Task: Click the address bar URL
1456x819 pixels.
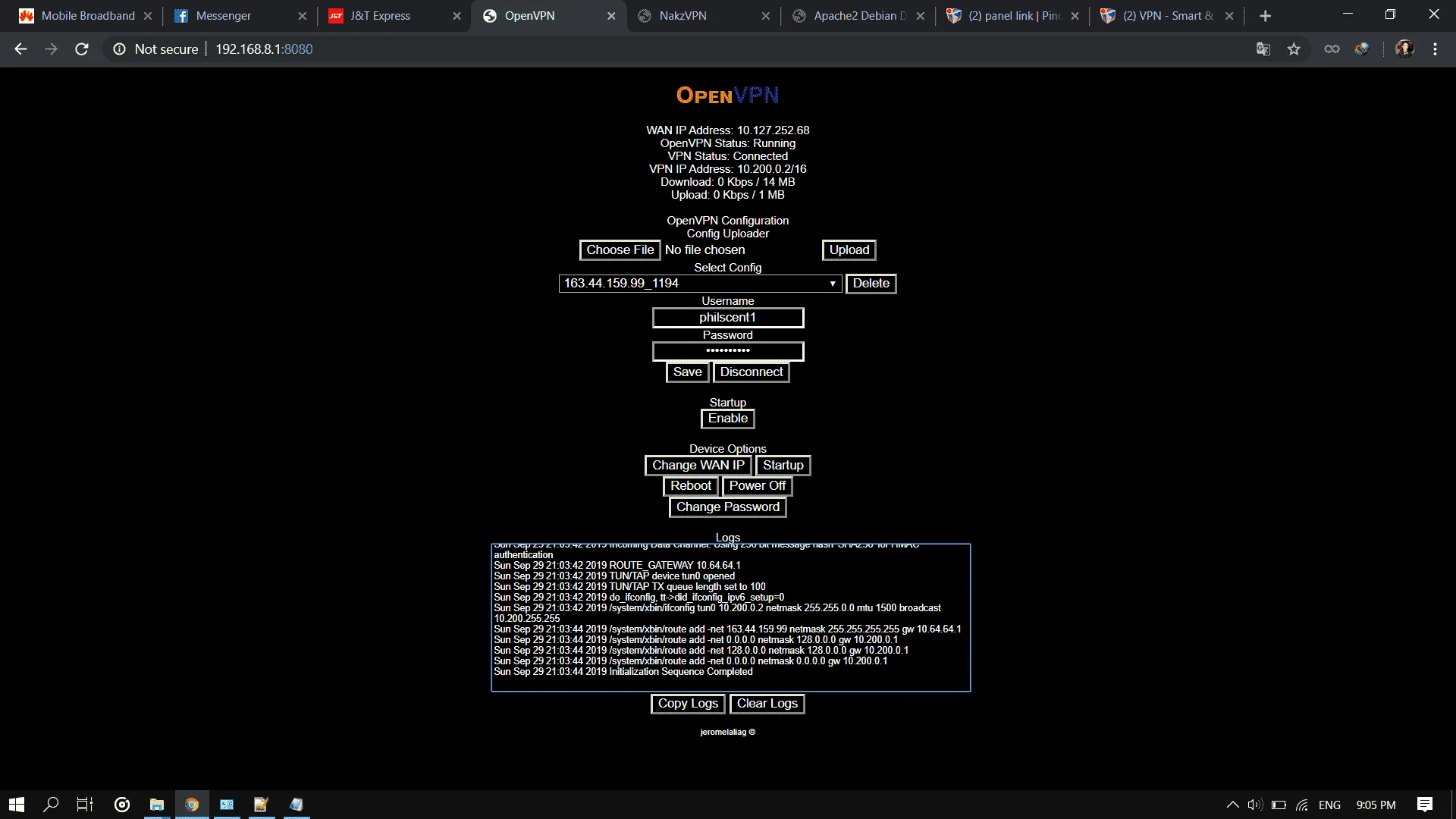Action: coord(264,49)
